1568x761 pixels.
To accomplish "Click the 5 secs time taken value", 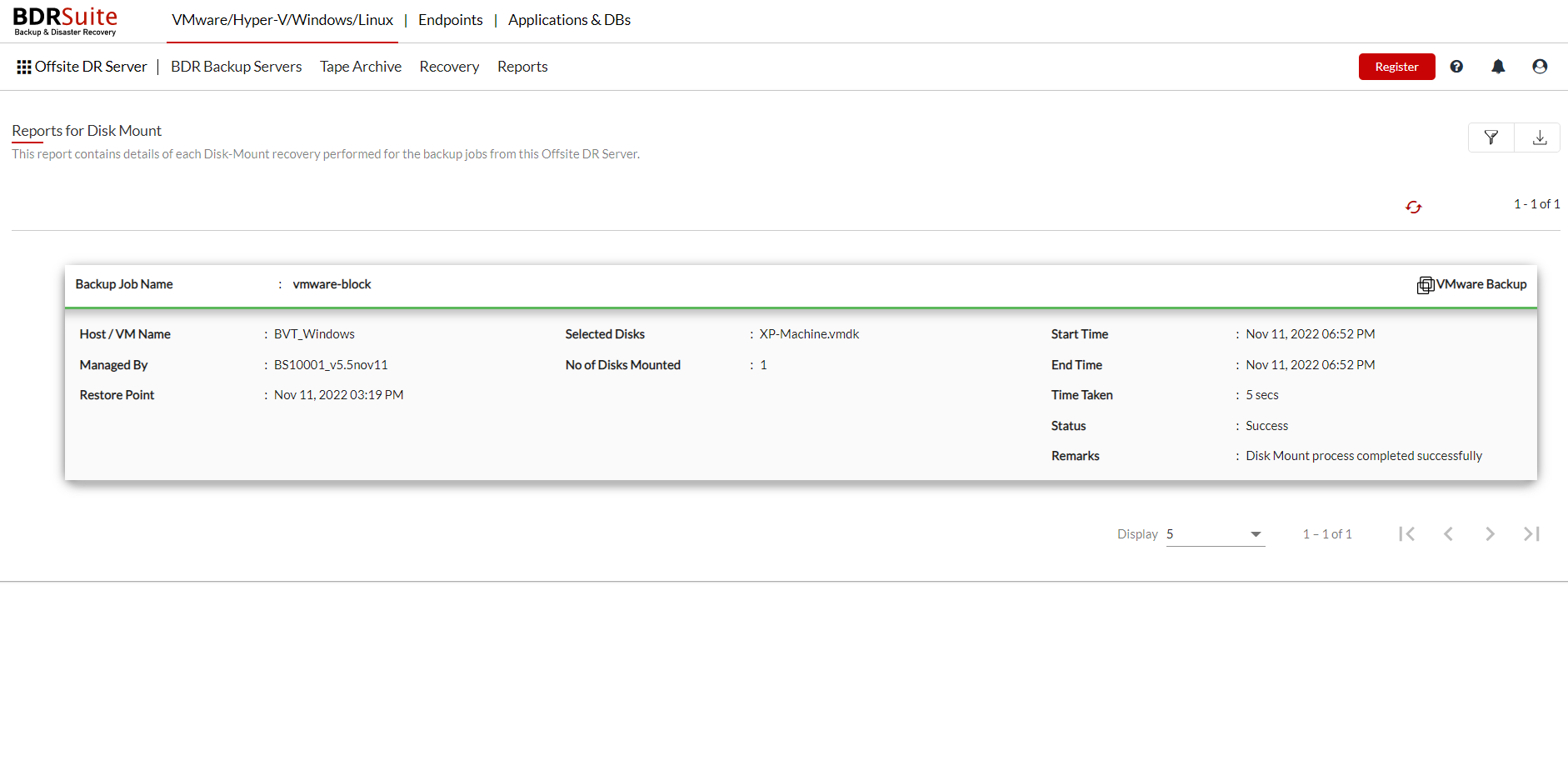I will 1261,395.
